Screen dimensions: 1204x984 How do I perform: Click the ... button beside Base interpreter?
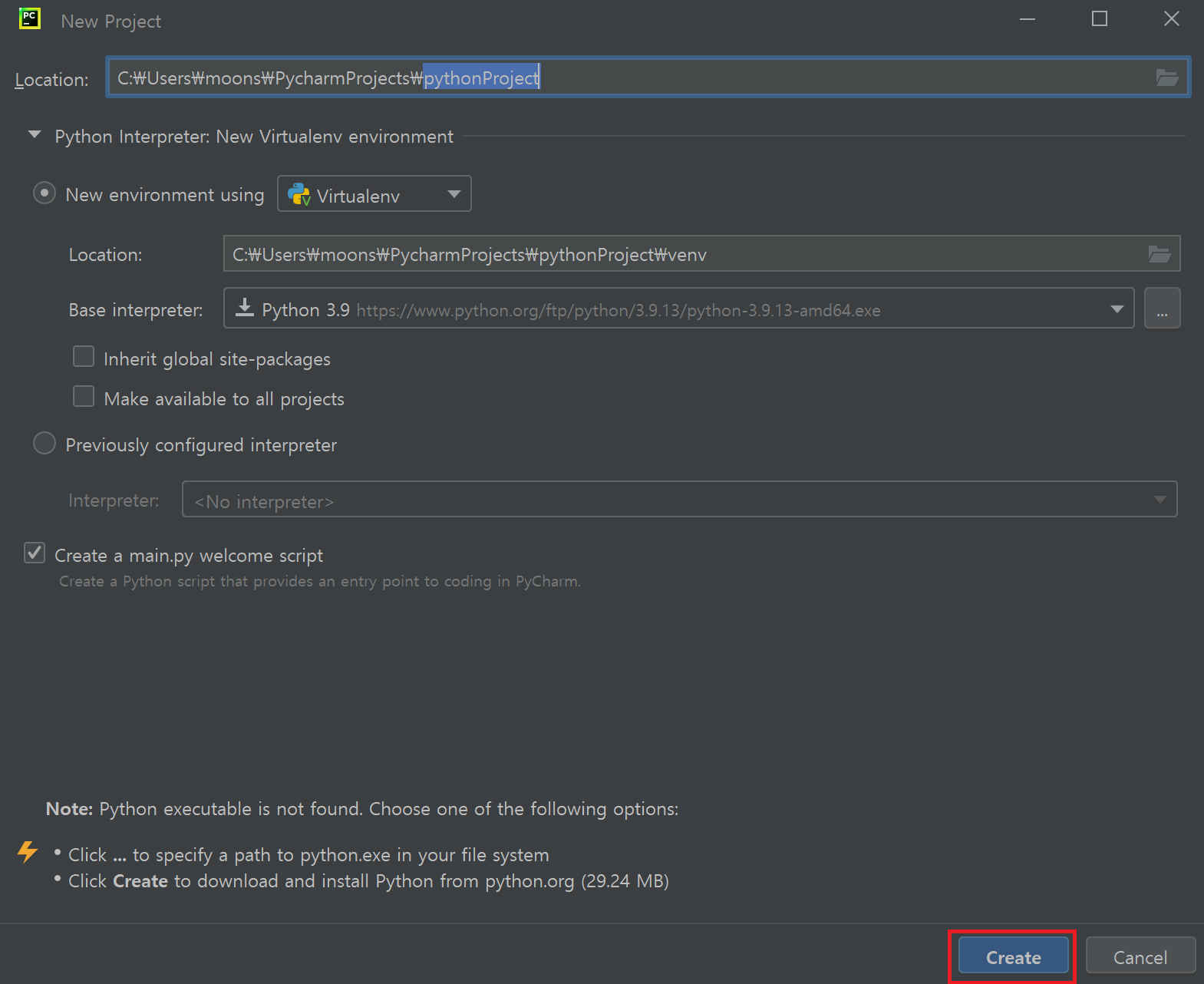(1163, 309)
